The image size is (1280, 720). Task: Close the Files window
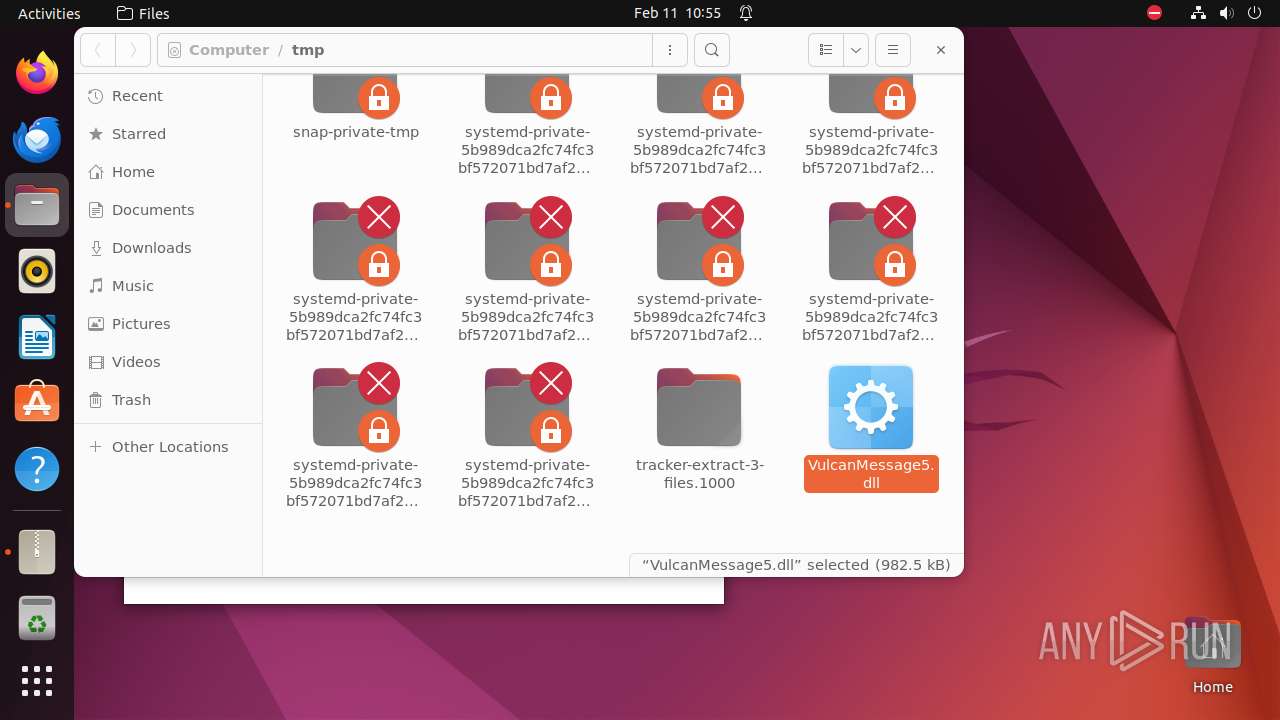click(x=940, y=50)
